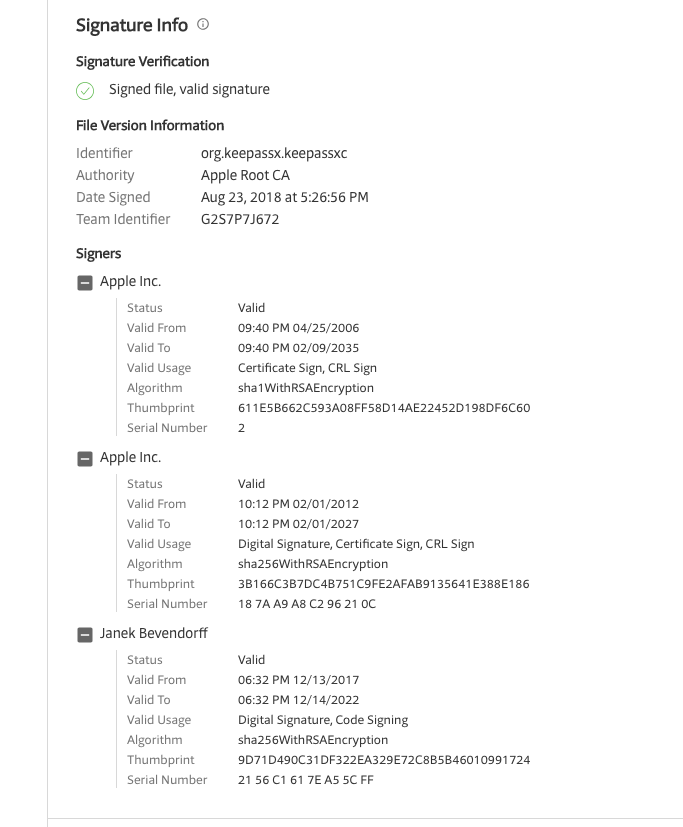Click the Apple Root CA authority value
Image resolution: width=683 pixels, height=827 pixels.
click(x=247, y=175)
